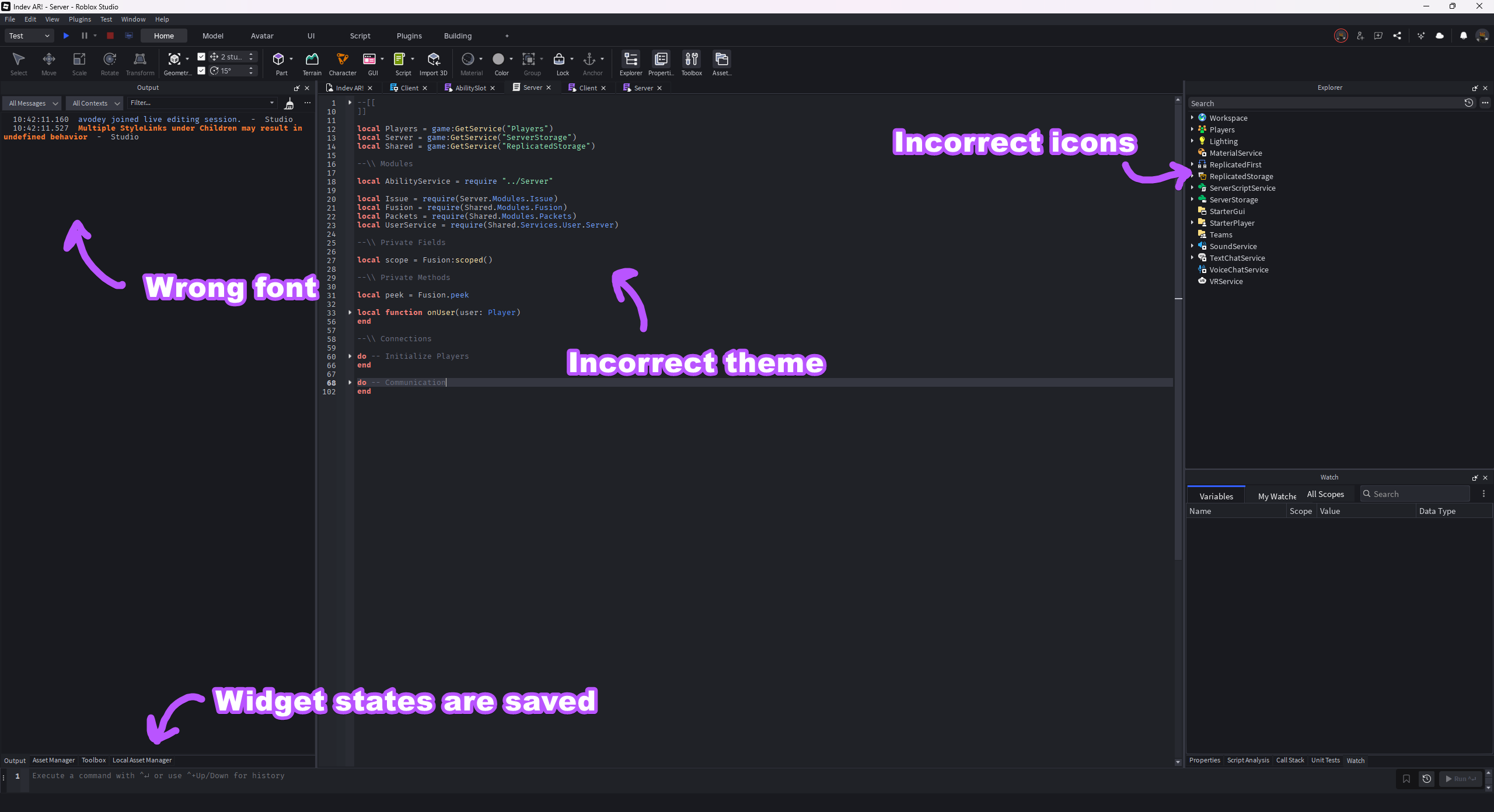The image size is (1494, 812).
Task: Click the Explorer search field
Action: tap(1325, 103)
